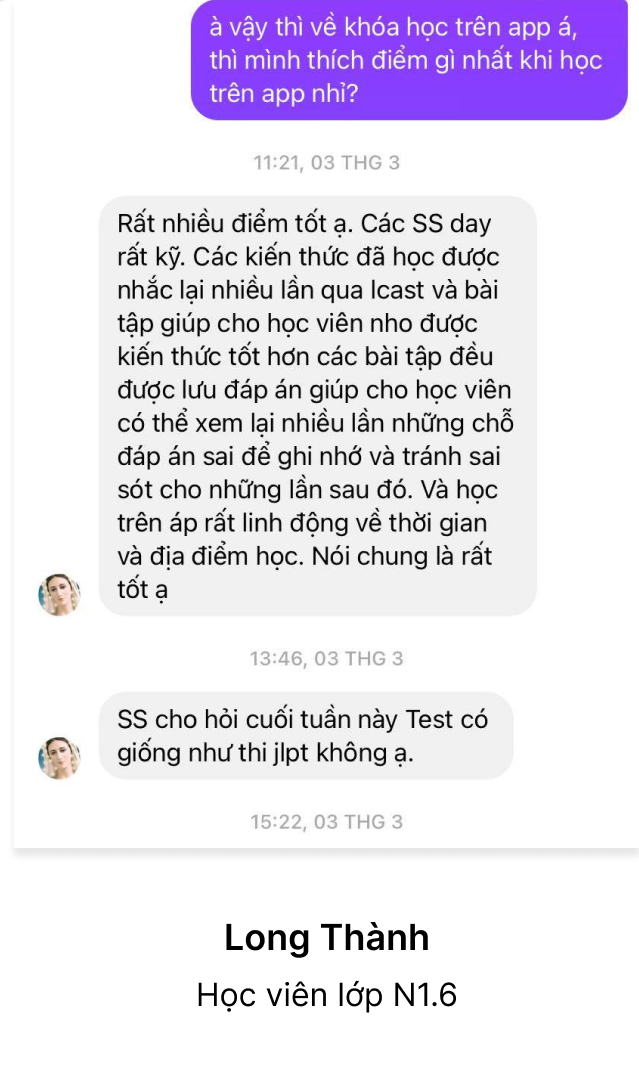Click the 11:21, 03 THG 3 timestamp
The height and width of the screenshot is (1071, 639).
point(326,163)
